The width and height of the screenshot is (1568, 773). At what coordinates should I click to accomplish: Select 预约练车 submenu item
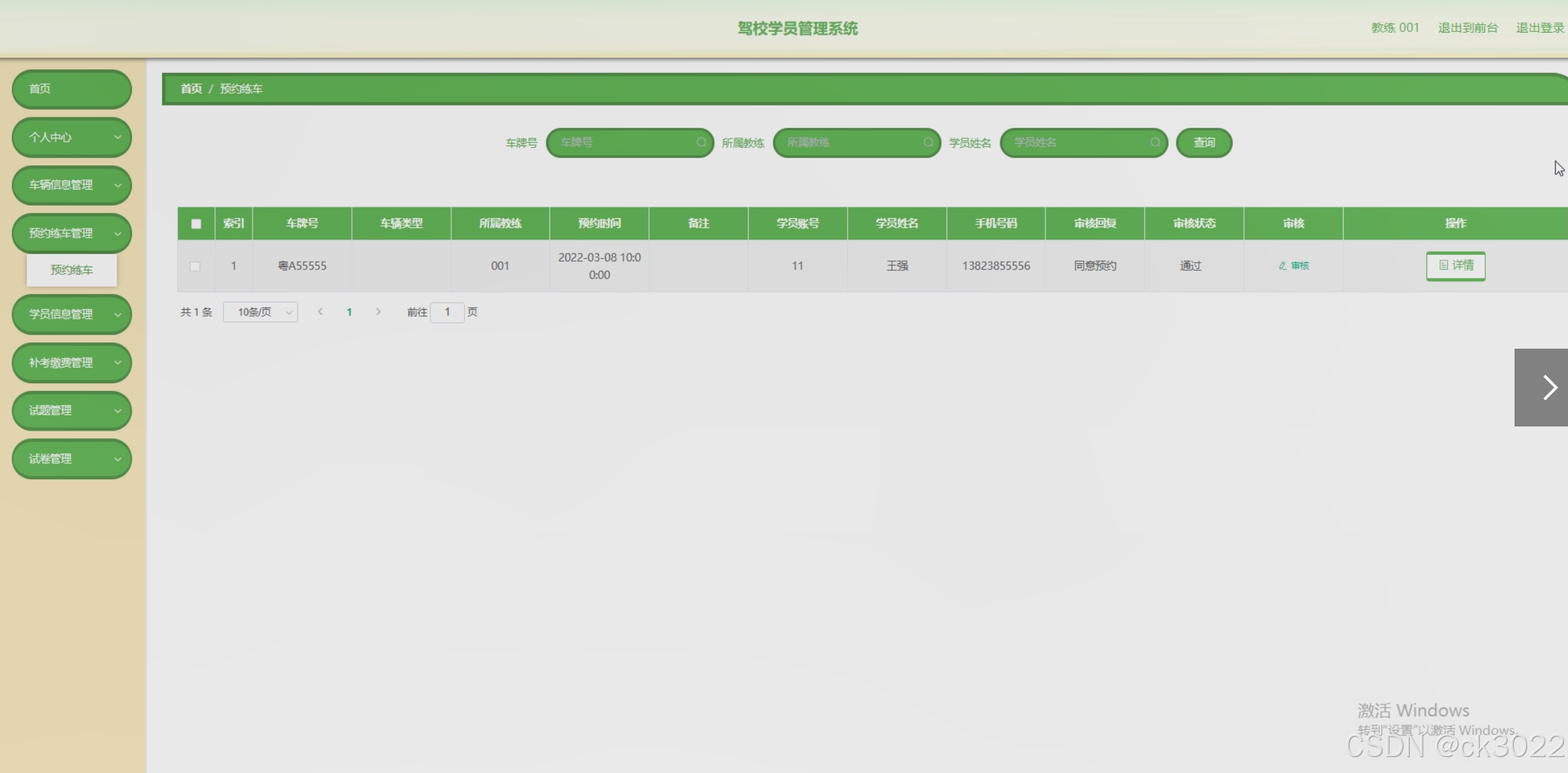71,269
